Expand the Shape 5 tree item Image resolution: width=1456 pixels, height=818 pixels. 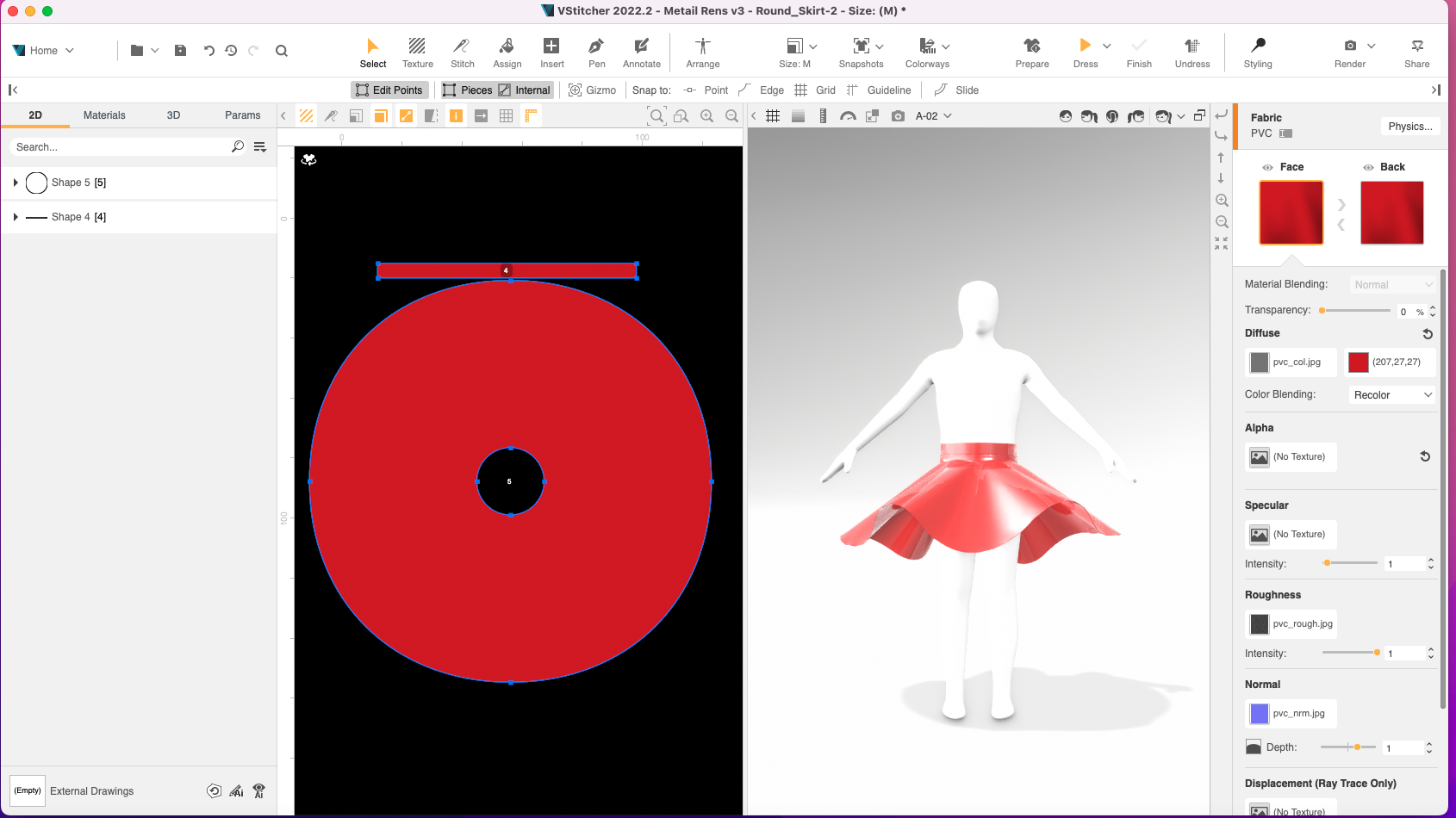[x=16, y=182]
